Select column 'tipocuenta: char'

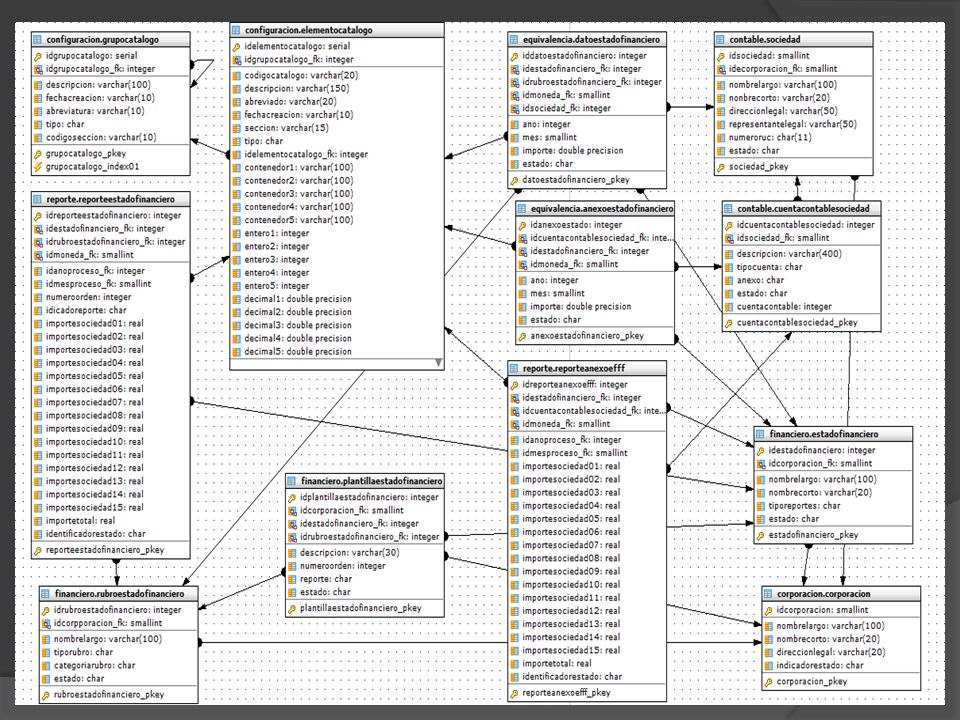770,268
